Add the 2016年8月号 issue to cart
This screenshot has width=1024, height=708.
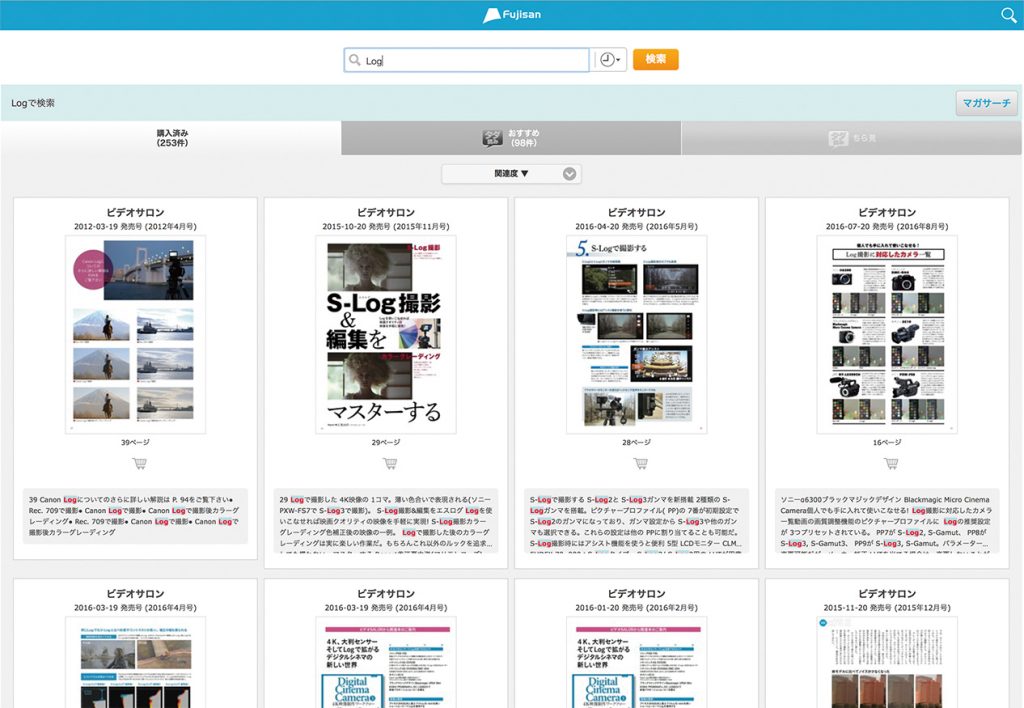click(x=891, y=463)
